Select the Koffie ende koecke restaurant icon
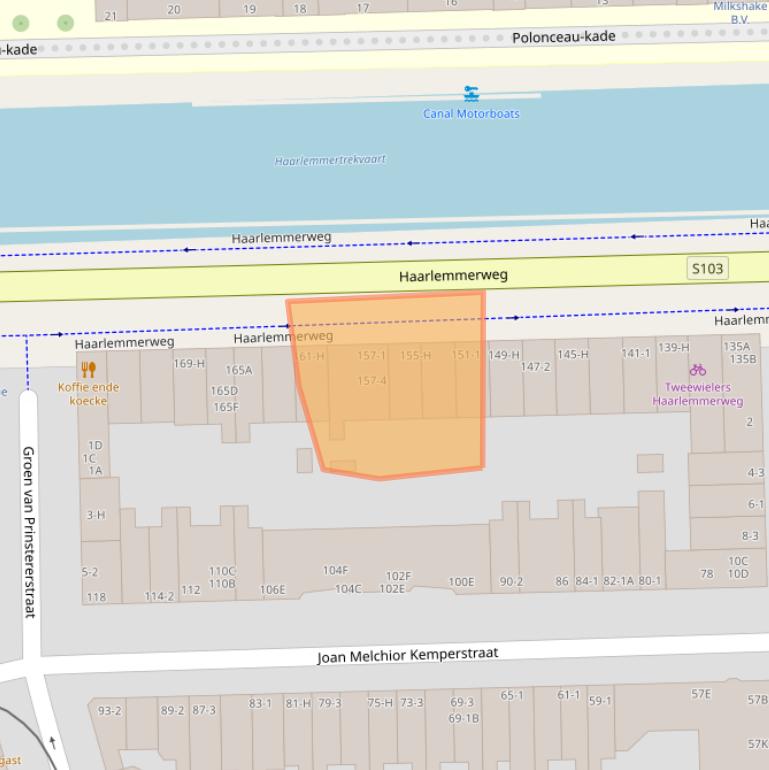This screenshot has height=770, width=769. (88, 370)
